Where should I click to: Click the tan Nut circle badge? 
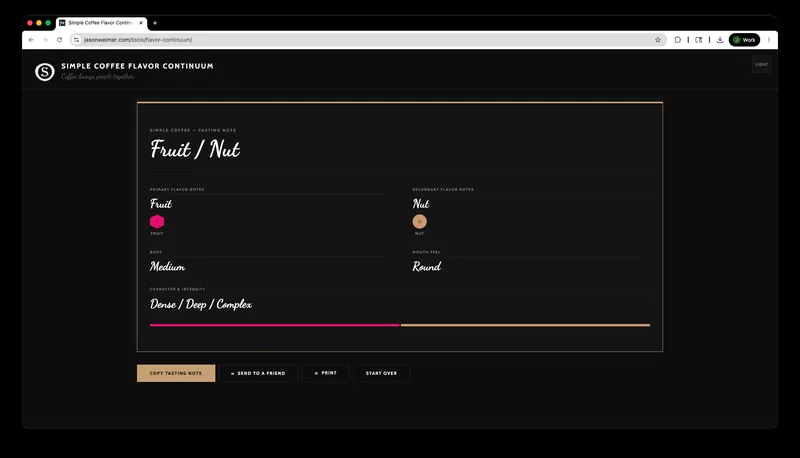tap(419, 221)
